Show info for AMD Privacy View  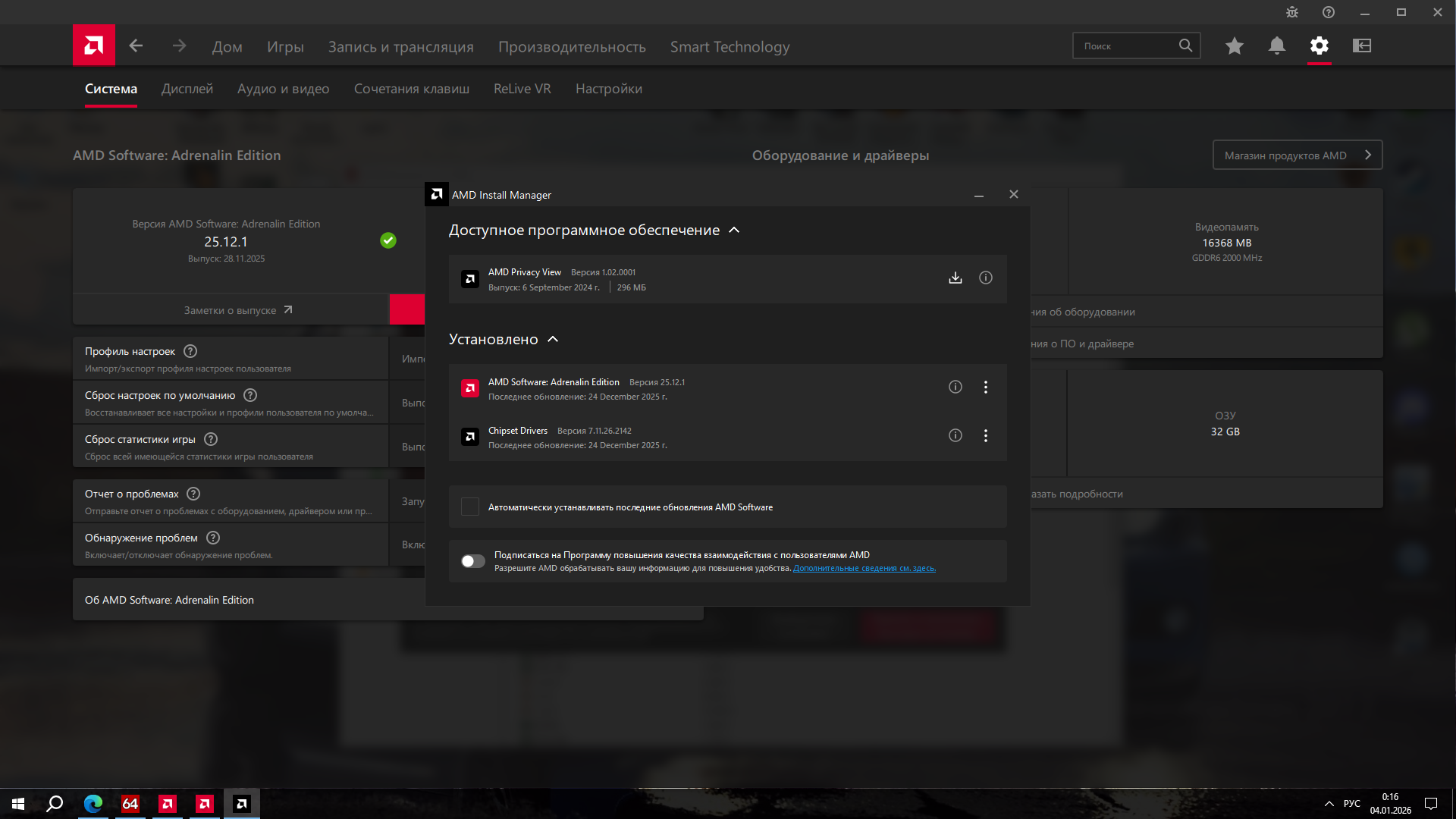click(x=986, y=278)
